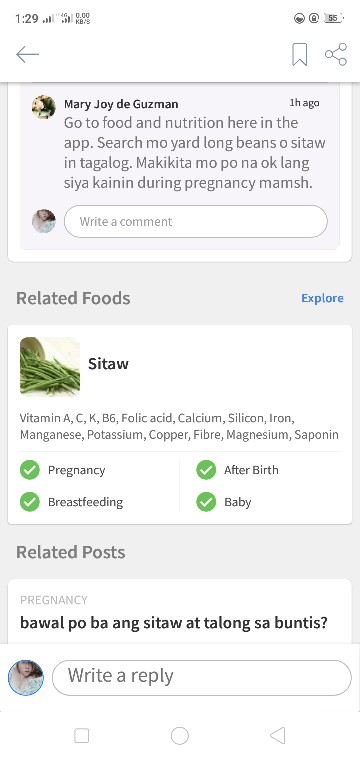Open the share icon

click(336, 54)
